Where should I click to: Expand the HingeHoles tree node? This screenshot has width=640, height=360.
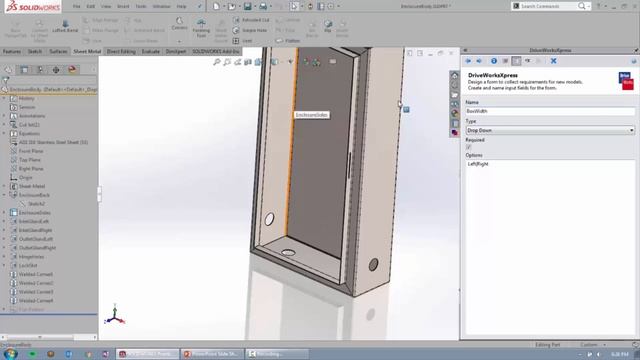[x=4, y=257]
